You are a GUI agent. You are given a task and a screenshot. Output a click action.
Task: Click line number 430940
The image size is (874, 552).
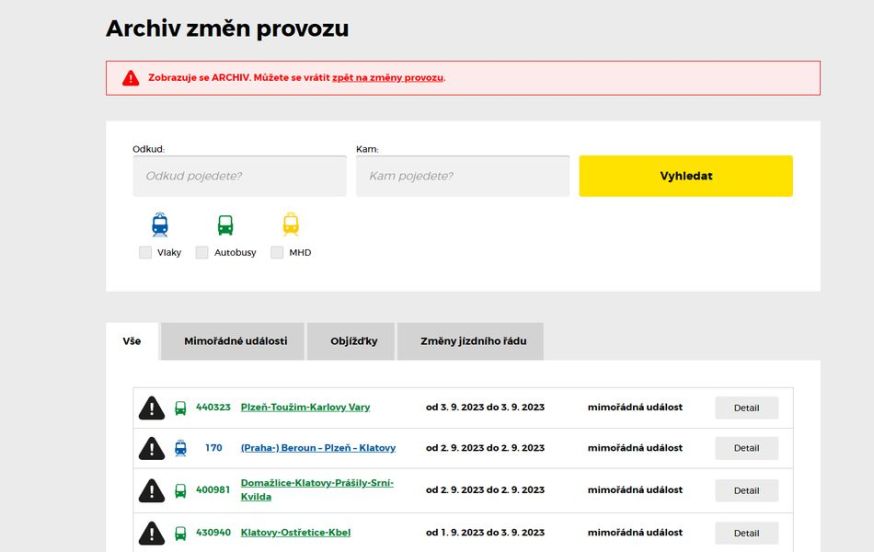213,532
